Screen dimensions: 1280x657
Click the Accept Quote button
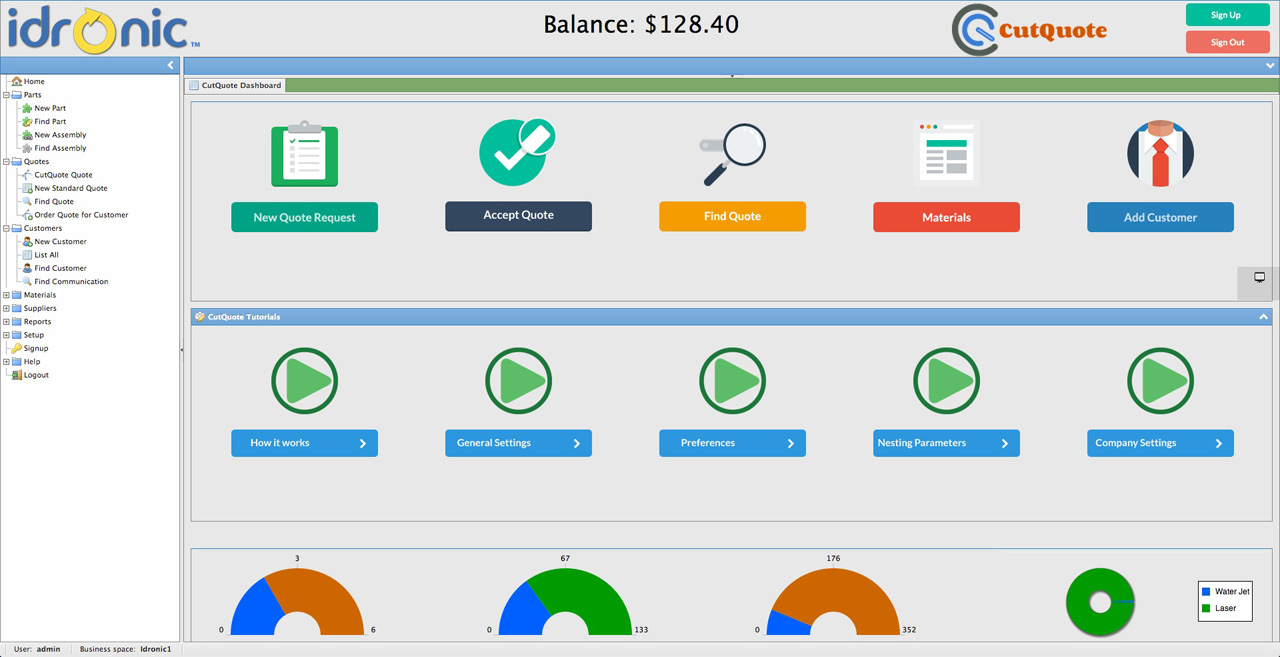tap(518, 216)
